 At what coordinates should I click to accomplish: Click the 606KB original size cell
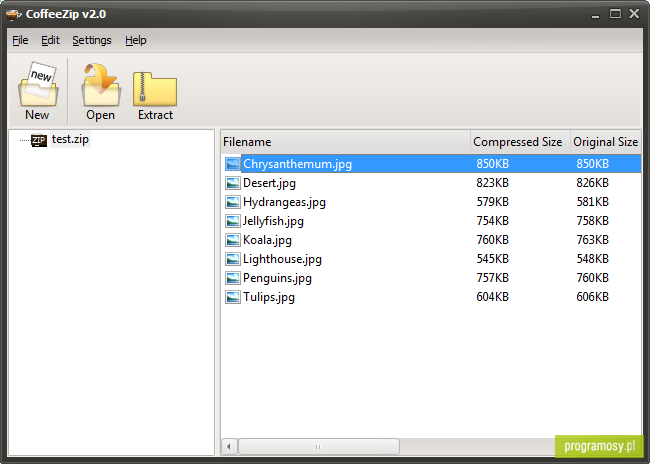click(x=592, y=297)
